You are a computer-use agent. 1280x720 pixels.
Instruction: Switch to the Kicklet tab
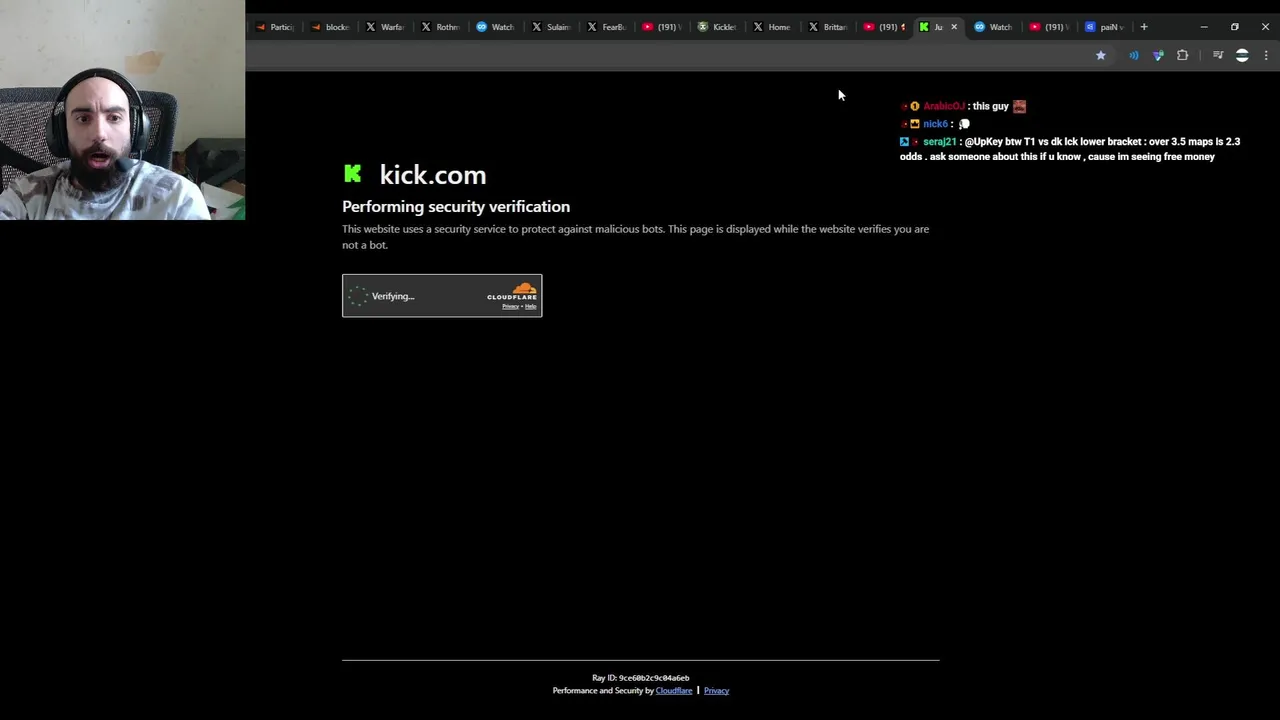[716, 27]
